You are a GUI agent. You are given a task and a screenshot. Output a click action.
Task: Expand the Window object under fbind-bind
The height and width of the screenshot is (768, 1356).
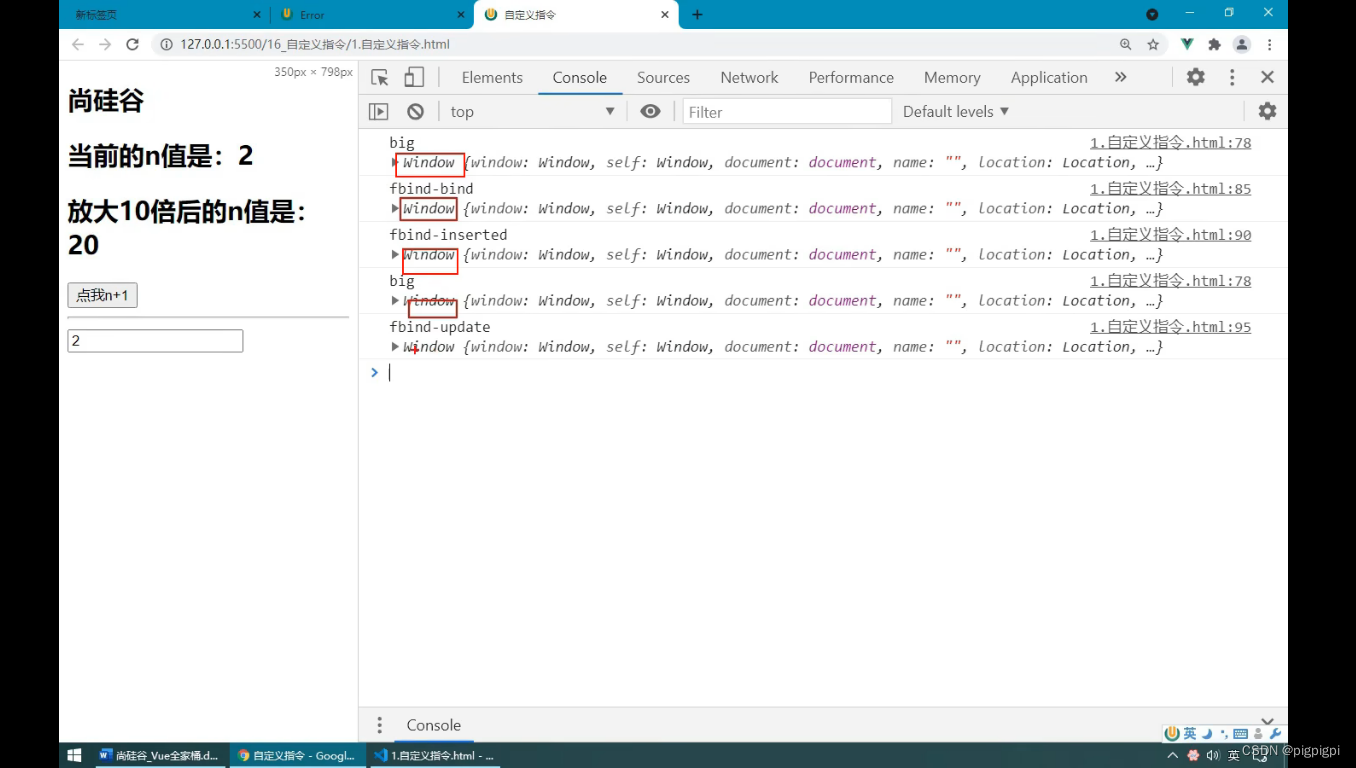click(x=395, y=208)
